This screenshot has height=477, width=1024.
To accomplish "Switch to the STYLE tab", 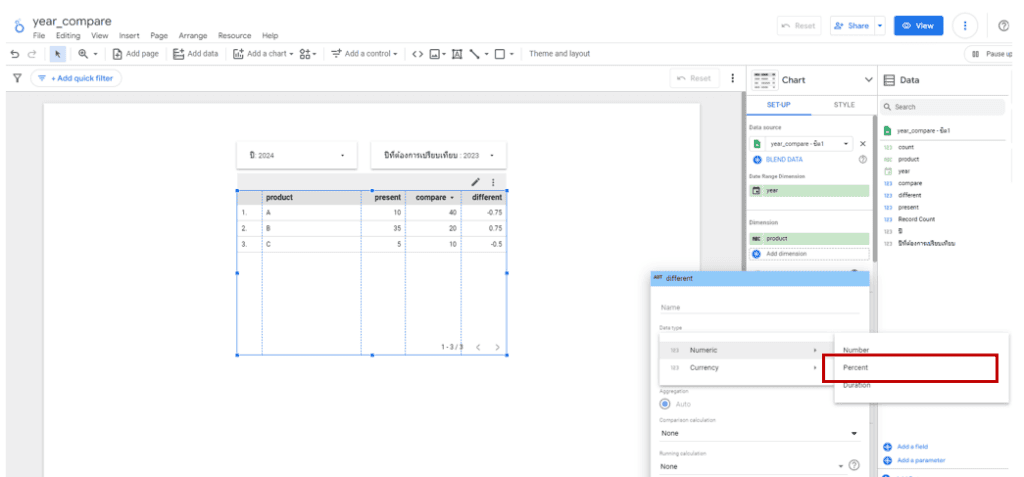I will pos(844,104).
